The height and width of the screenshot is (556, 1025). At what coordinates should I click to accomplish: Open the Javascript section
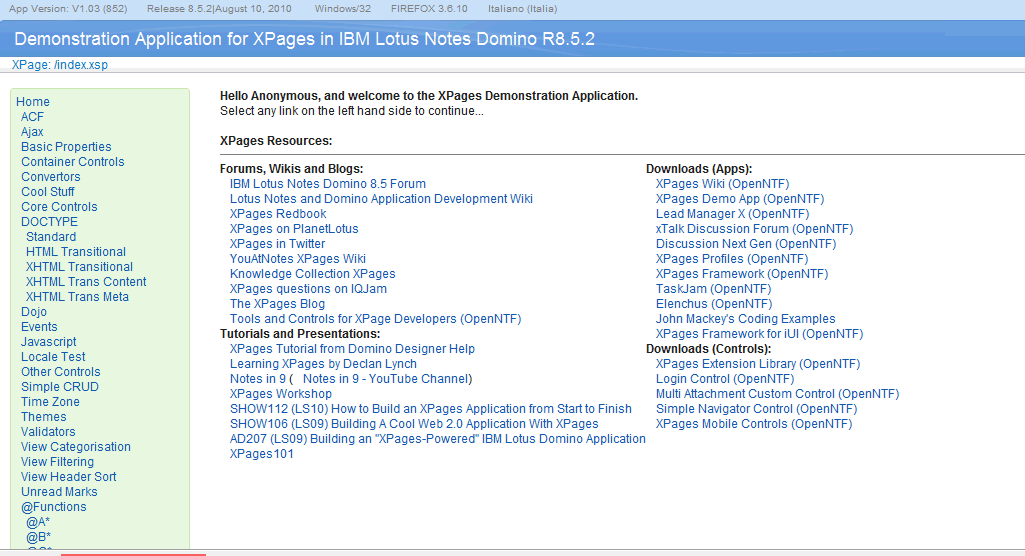[x=48, y=342]
